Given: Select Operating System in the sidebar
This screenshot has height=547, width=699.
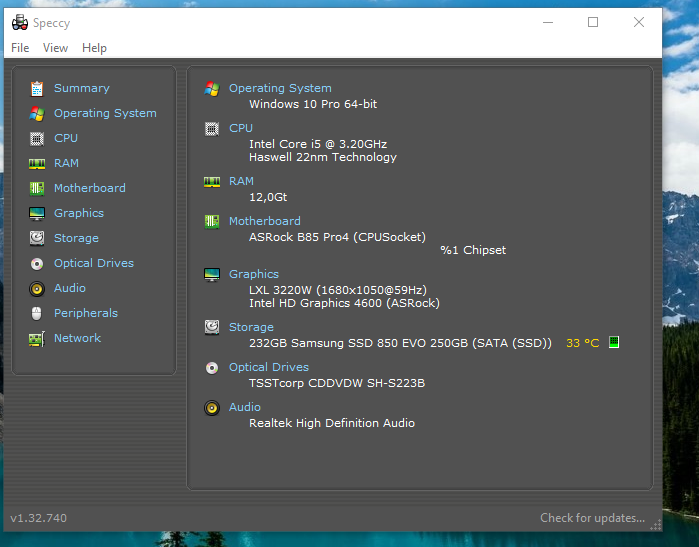Looking at the screenshot, I should tap(105, 113).
